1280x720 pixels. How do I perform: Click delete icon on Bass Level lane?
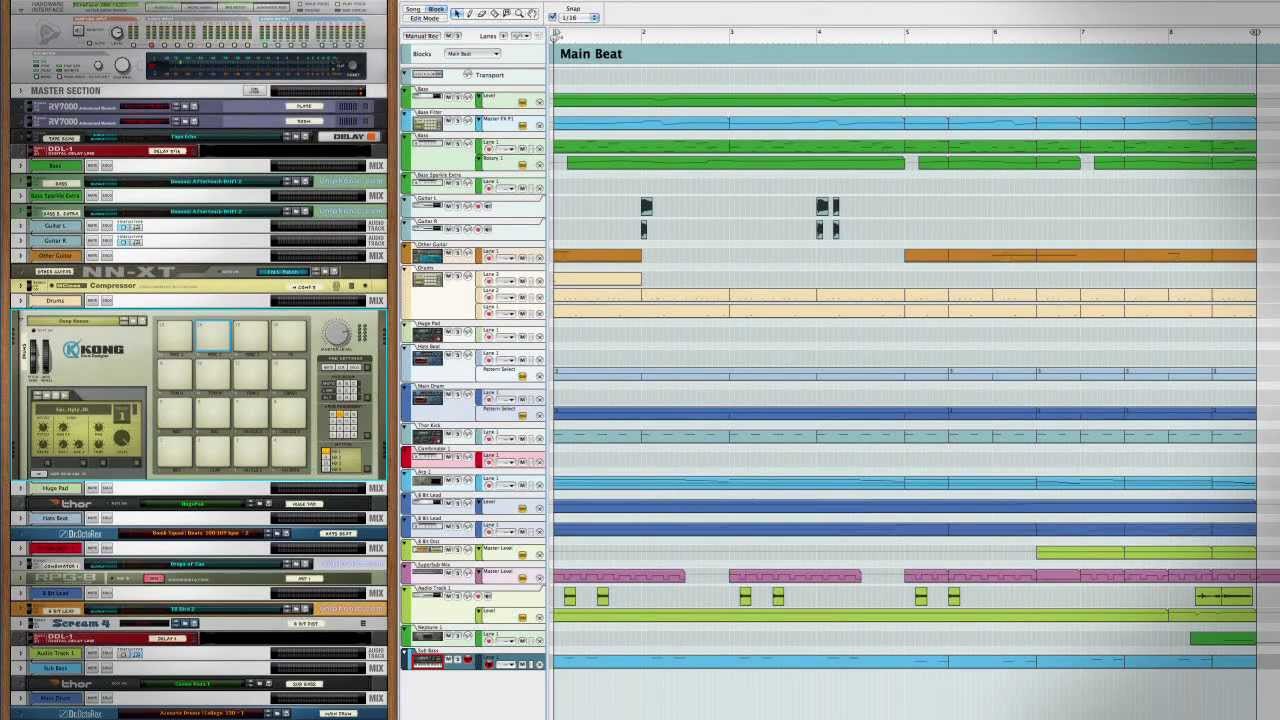[540, 102]
